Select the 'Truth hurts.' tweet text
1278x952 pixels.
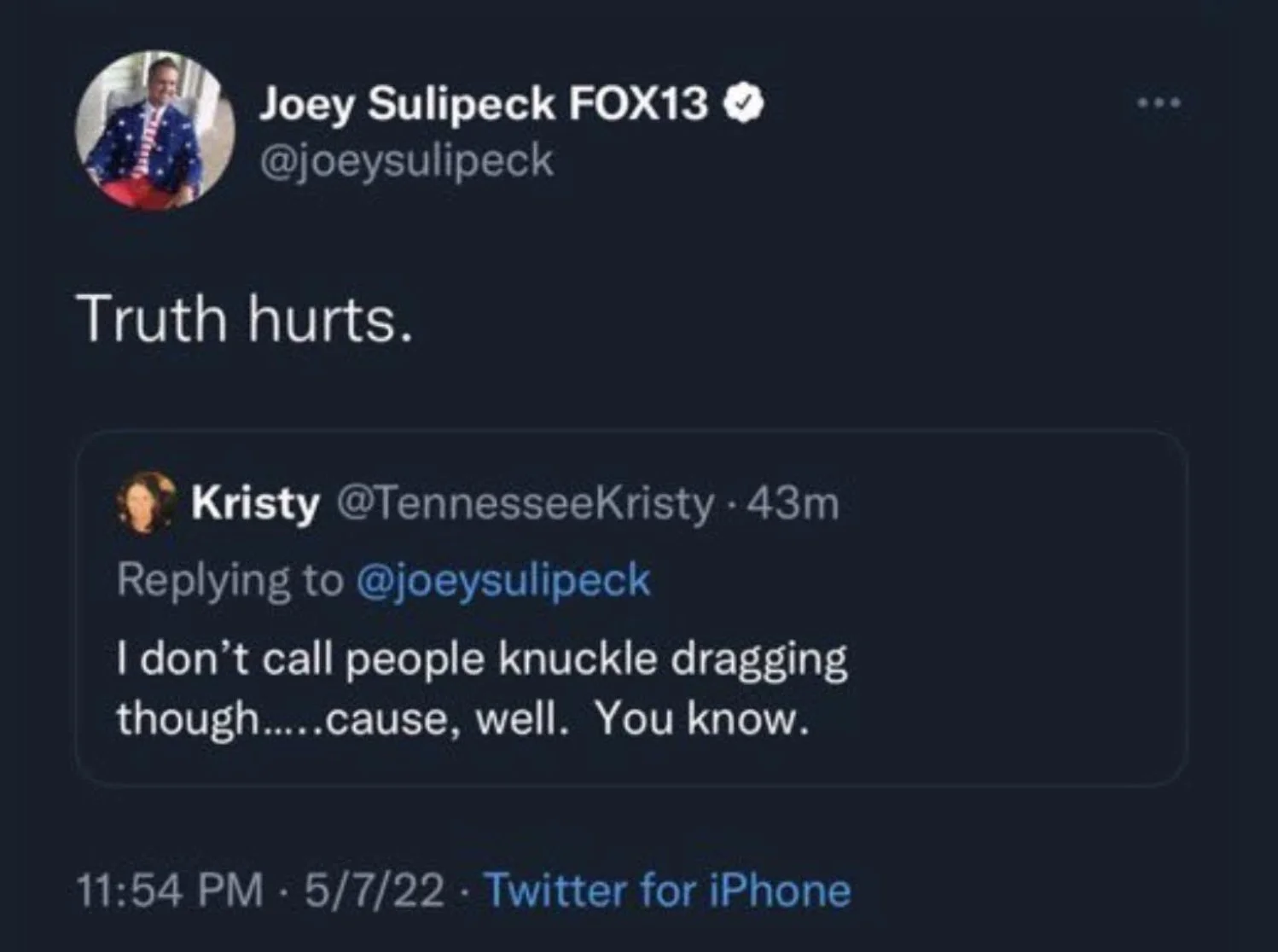pos(246,320)
